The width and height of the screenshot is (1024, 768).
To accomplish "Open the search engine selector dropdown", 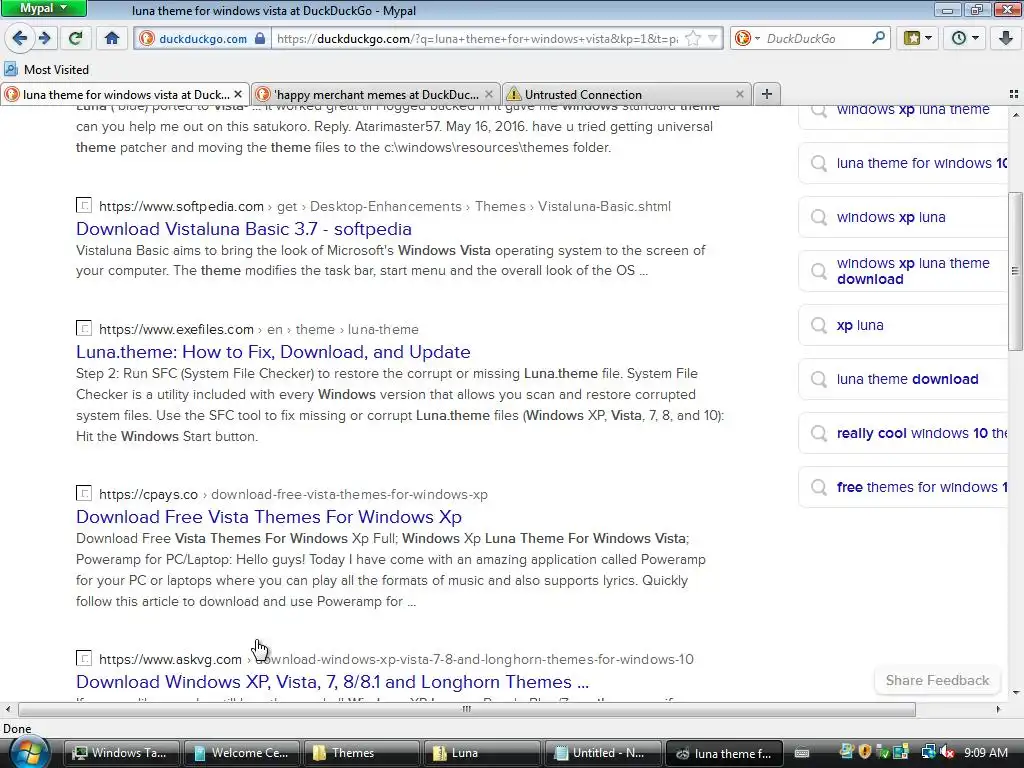I will 746,39.
